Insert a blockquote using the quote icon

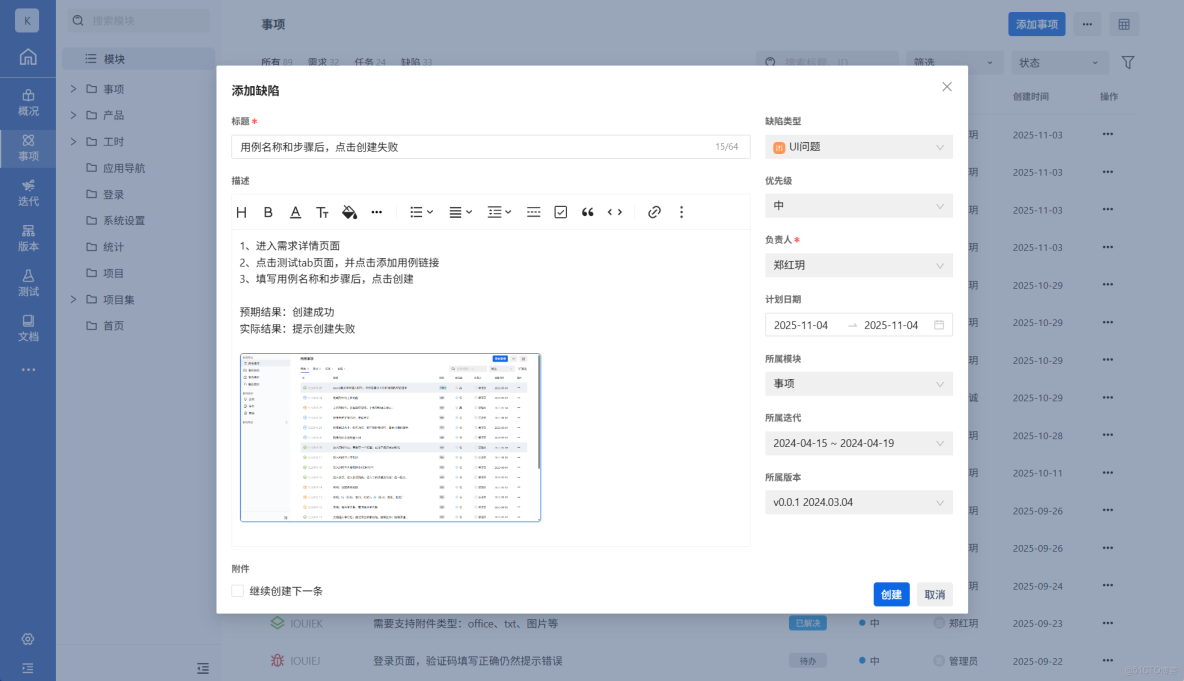[x=587, y=212]
